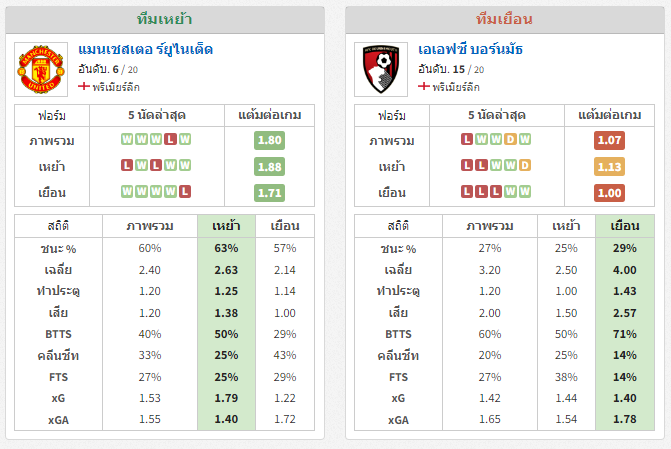Click the red L badge in Manchester United overall form

170,140
